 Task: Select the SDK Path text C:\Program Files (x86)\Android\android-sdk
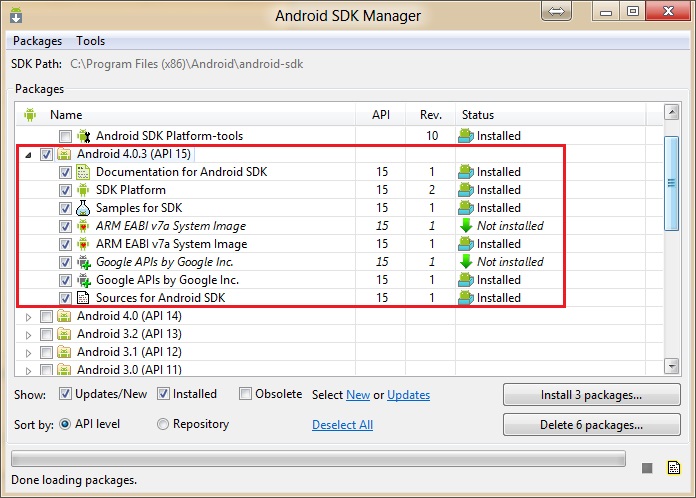pyautogui.click(x=186, y=64)
